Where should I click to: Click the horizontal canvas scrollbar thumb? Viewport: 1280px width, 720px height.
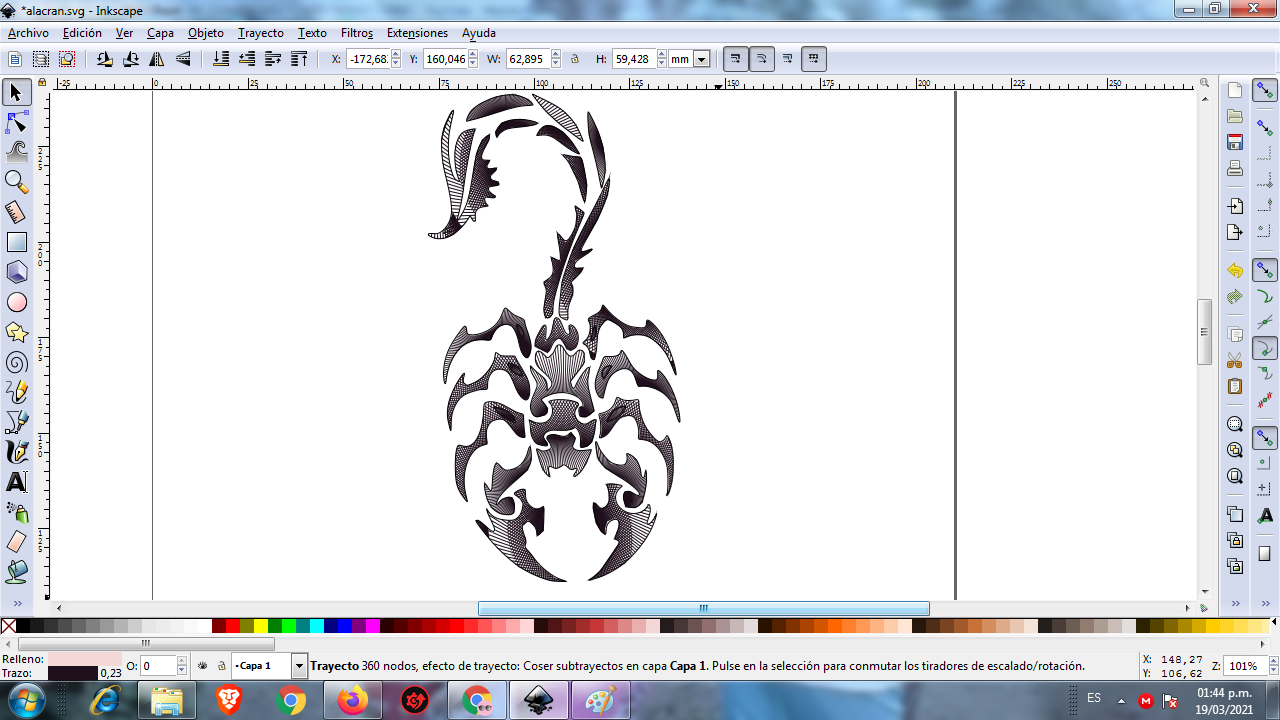704,608
